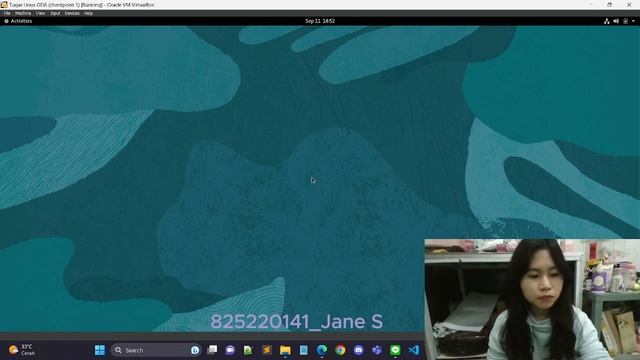The image size is (640, 360).
Task: Open the VirtualBox View menu
Action: pyautogui.click(x=40, y=13)
